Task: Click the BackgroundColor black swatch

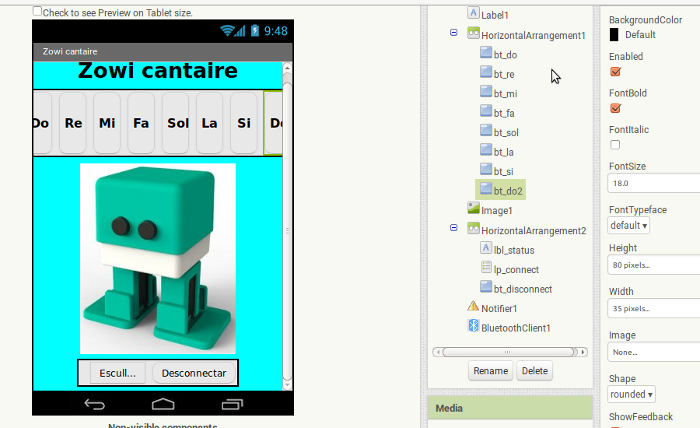Action: 614,35
